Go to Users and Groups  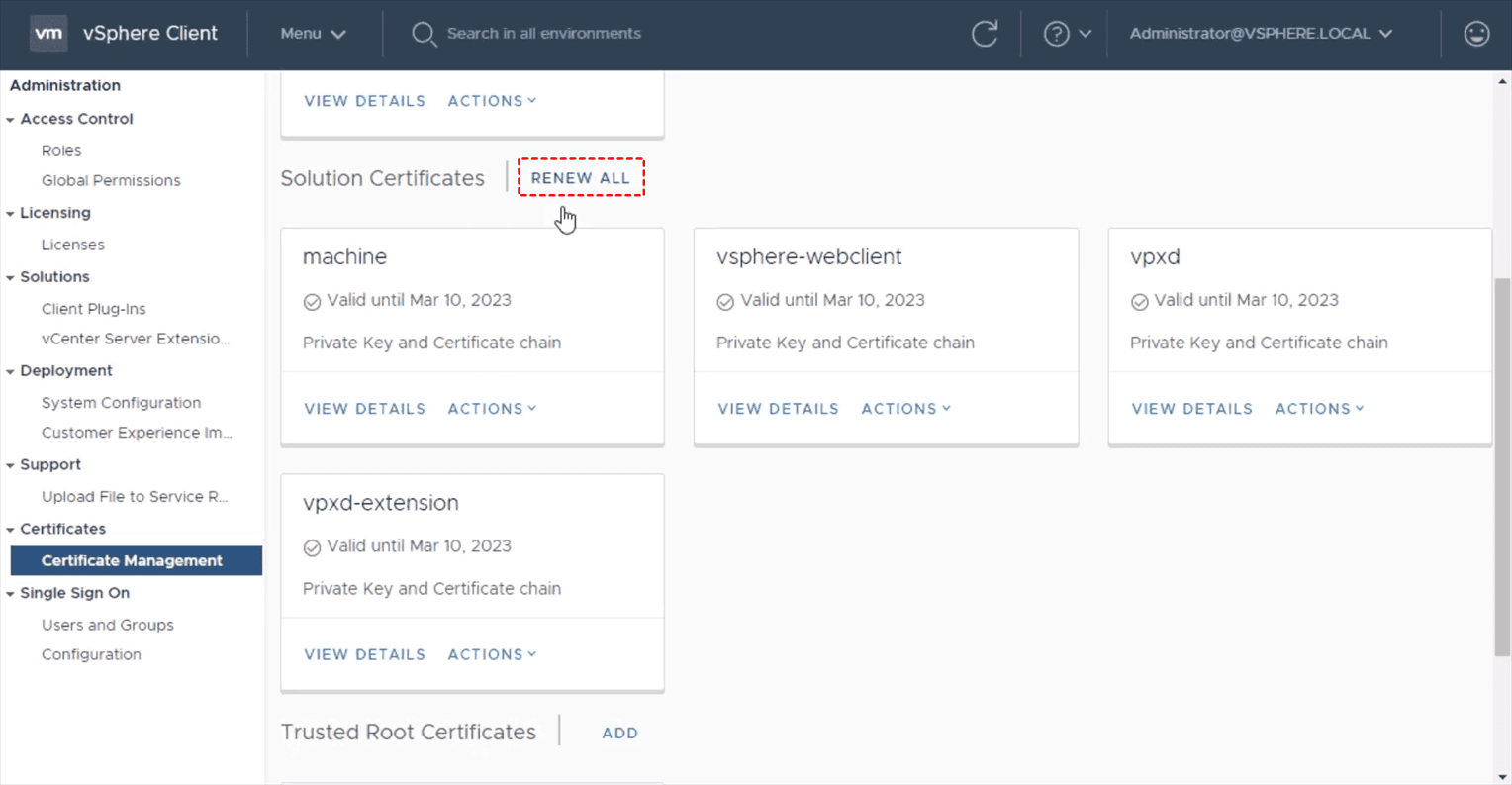tap(107, 625)
